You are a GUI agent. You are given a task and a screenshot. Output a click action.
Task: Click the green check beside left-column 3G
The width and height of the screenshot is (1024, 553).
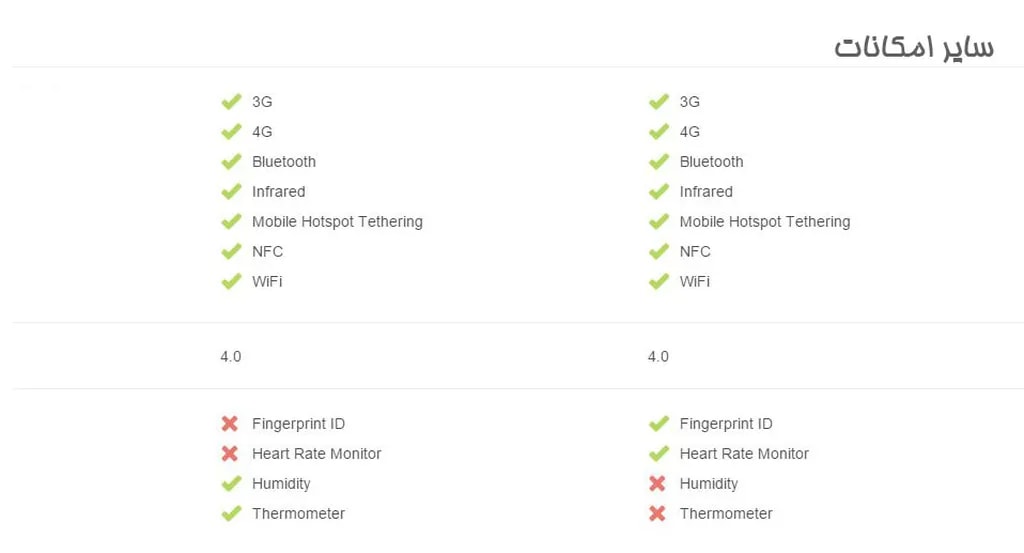point(231,102)
